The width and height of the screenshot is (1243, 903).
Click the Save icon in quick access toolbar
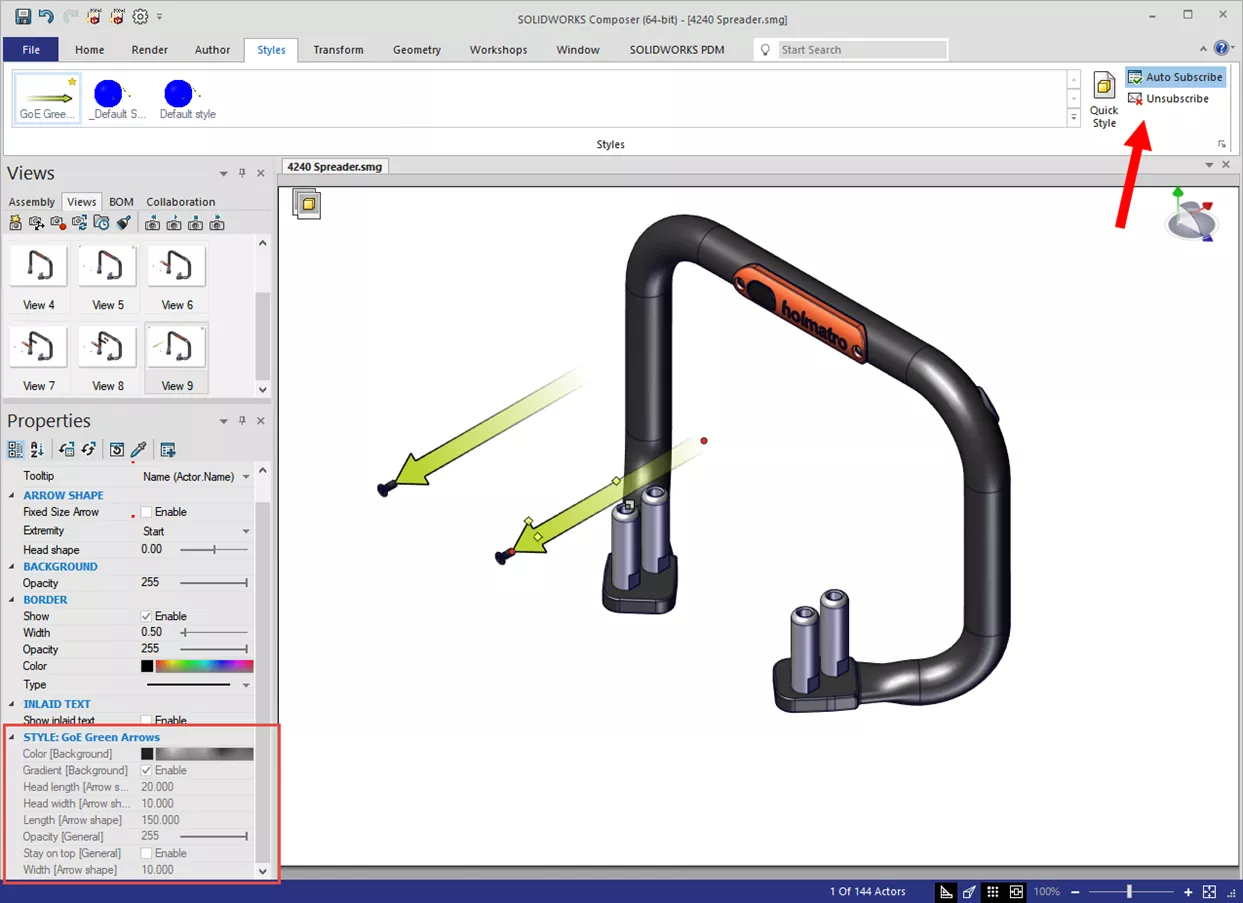(x=22, y=16)
